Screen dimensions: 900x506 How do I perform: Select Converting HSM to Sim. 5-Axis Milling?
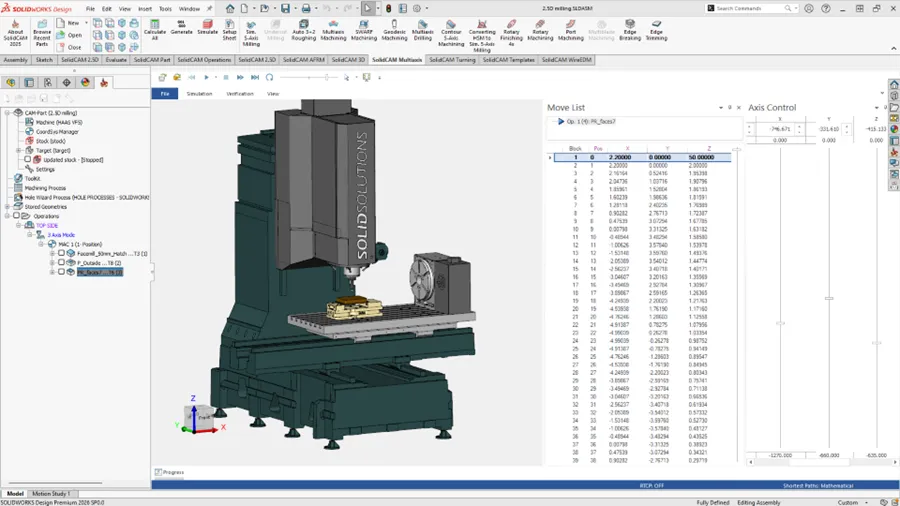click(482, 36)
